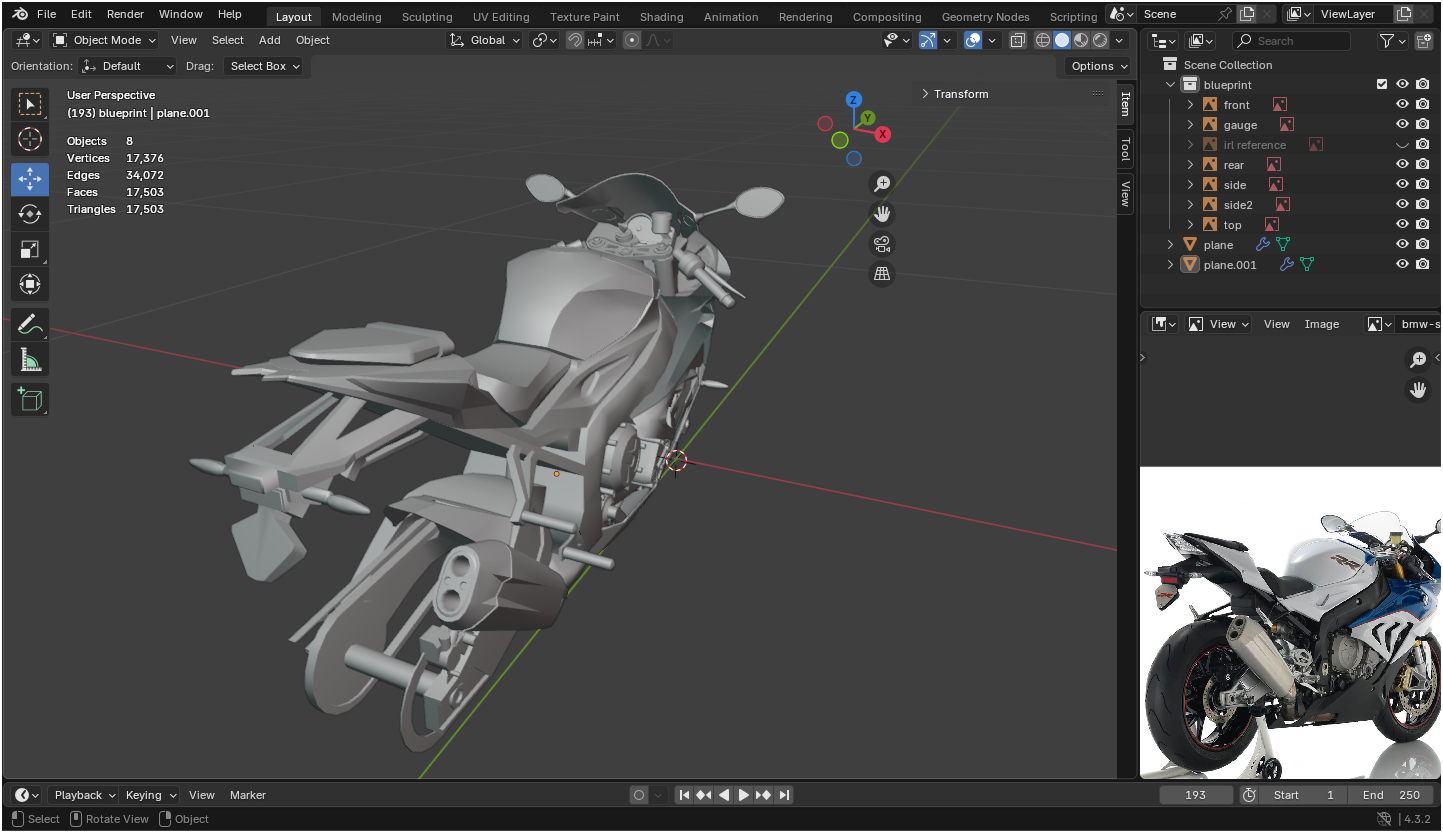Switch to wireframe viewport shading

click(1043, 40)
